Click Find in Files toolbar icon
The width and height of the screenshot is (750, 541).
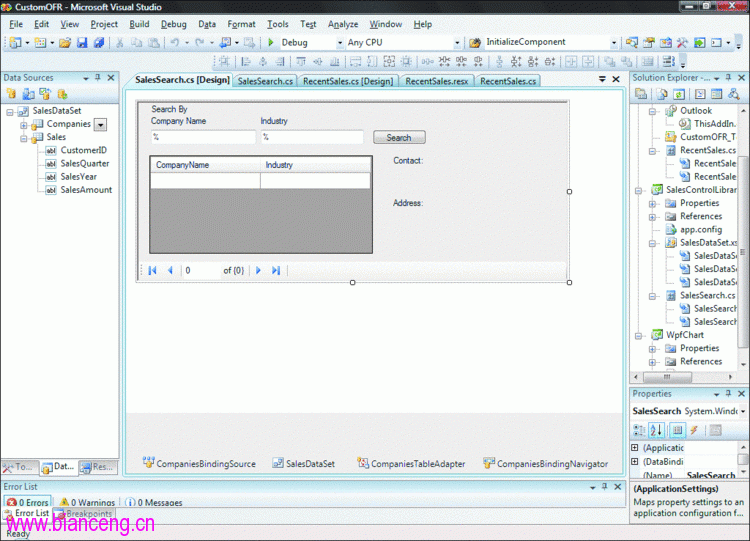tap(474, 43)
